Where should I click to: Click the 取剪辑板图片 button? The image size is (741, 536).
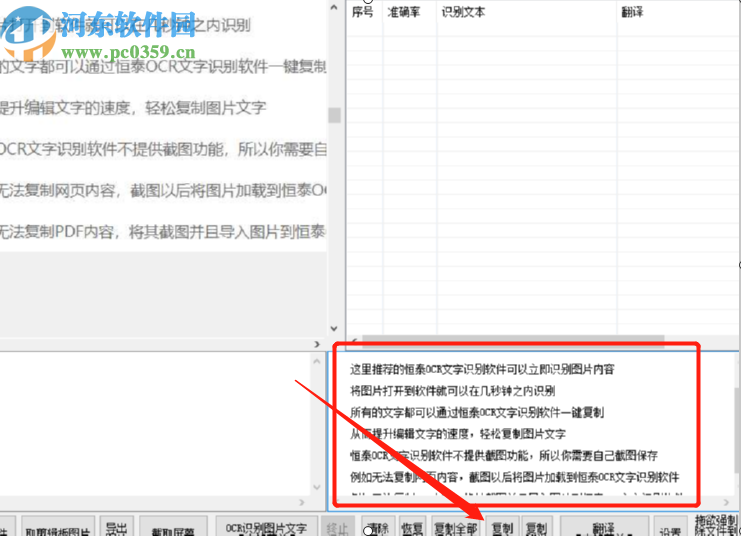[x=58, y=528]
